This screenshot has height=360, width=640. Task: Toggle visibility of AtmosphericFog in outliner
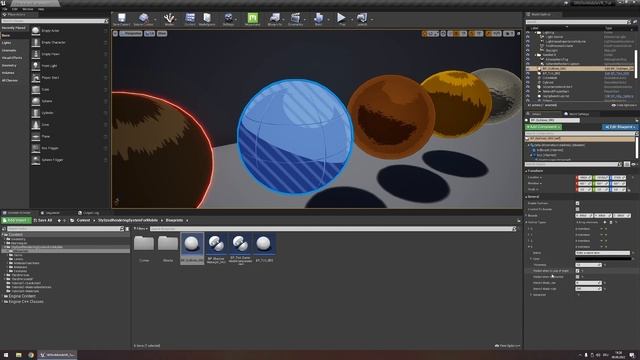pyautogui.click(x=528, y=59)
